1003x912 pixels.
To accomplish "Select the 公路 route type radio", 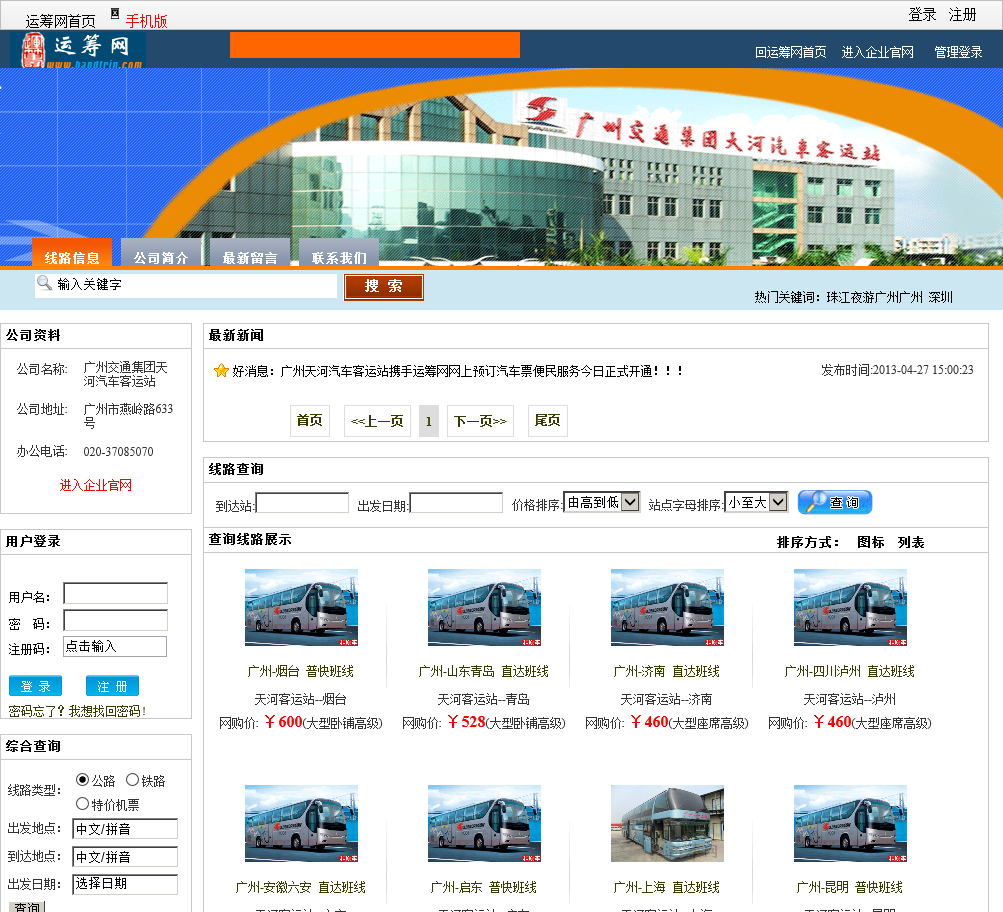I will 82,780.
